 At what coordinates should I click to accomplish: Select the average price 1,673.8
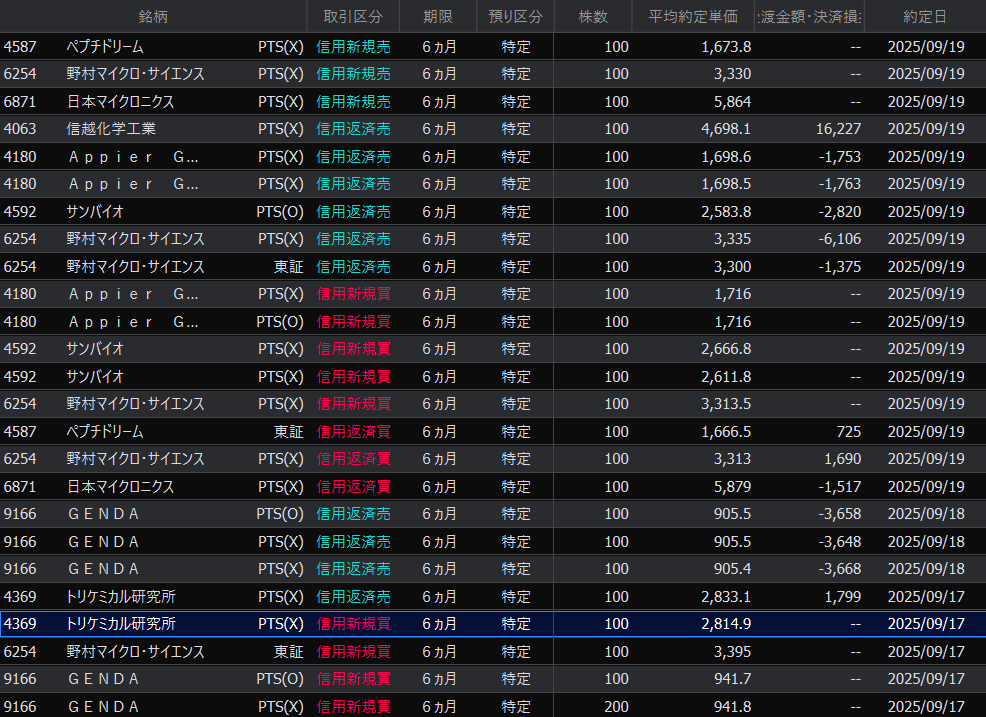[x=726, y=47]
